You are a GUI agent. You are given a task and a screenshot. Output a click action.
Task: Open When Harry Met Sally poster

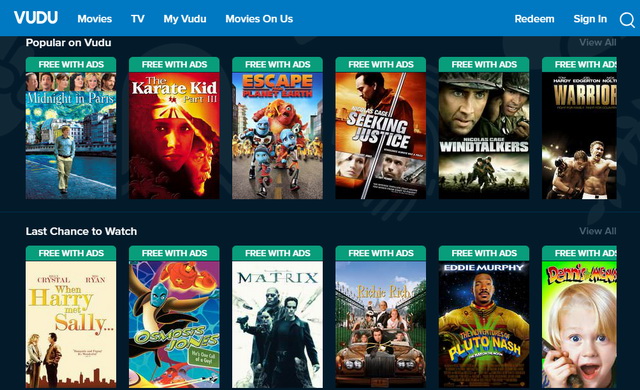coord(71,317)
